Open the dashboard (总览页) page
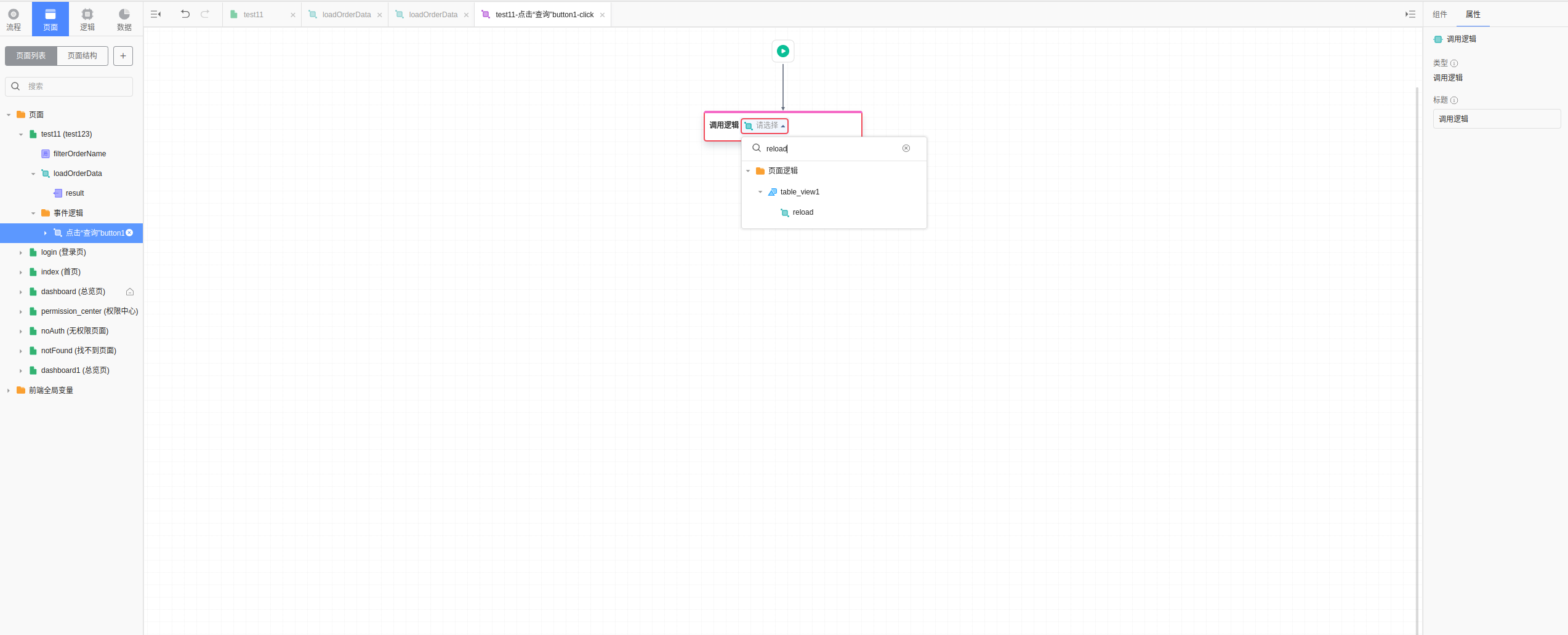The height and width of the screenshot is (635, 1568). click(x=73, y=292)
